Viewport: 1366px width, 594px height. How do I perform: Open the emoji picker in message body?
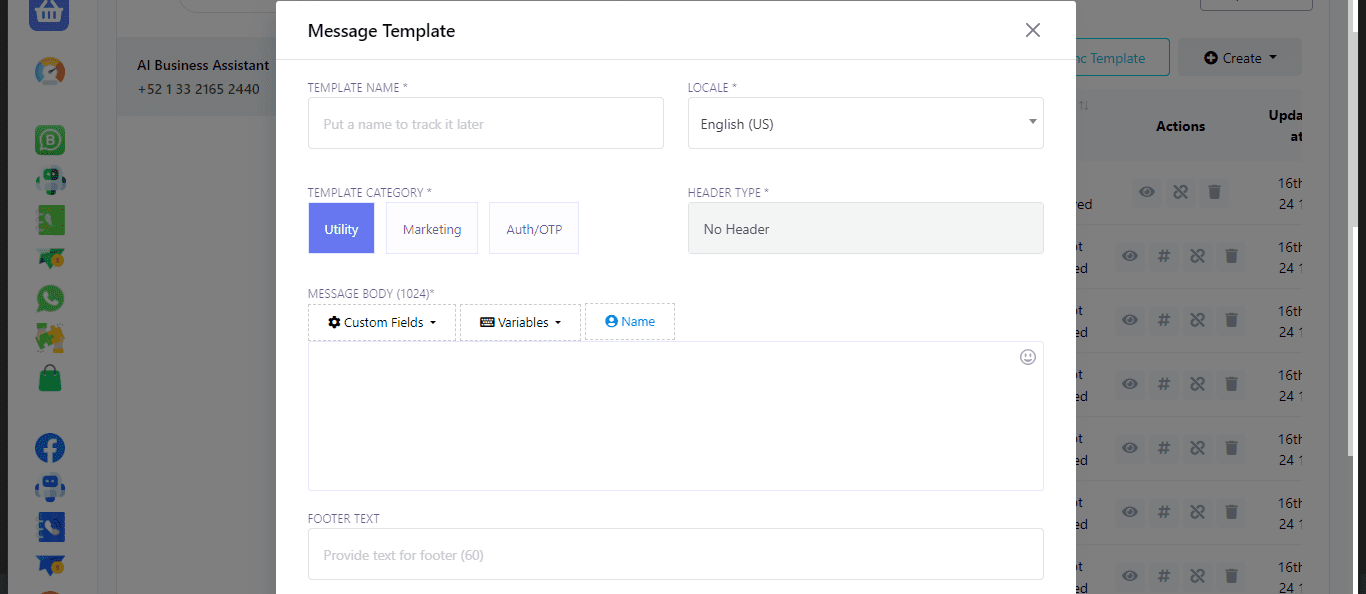coord(1027,357)
